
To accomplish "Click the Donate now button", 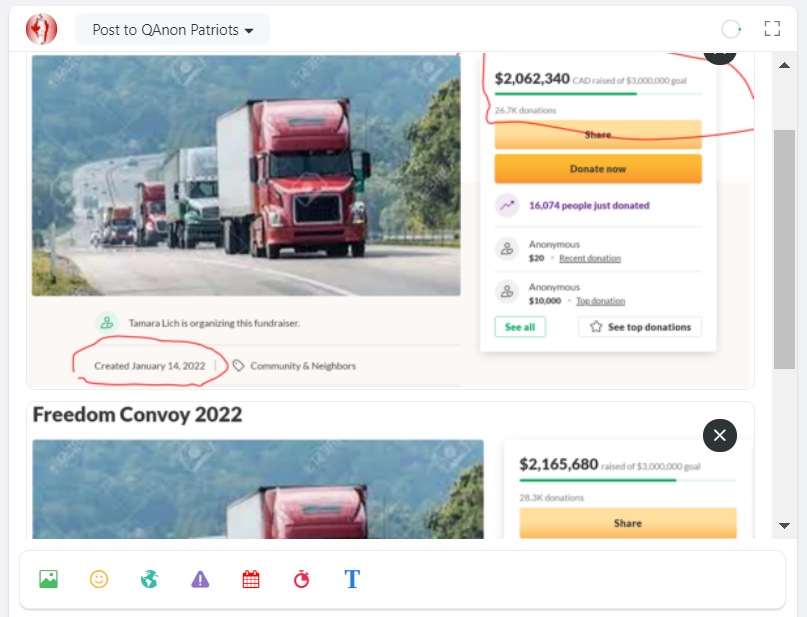I will pos(598,169).
